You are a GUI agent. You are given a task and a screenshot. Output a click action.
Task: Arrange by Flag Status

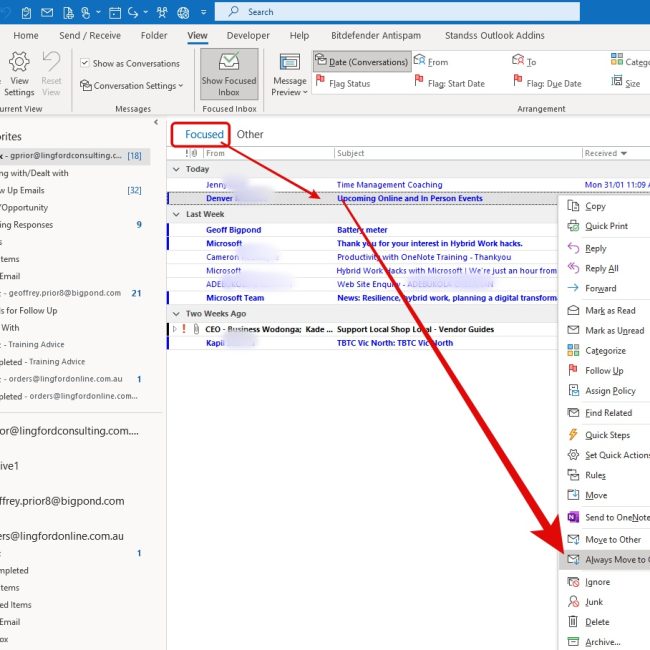coord(342,82)
